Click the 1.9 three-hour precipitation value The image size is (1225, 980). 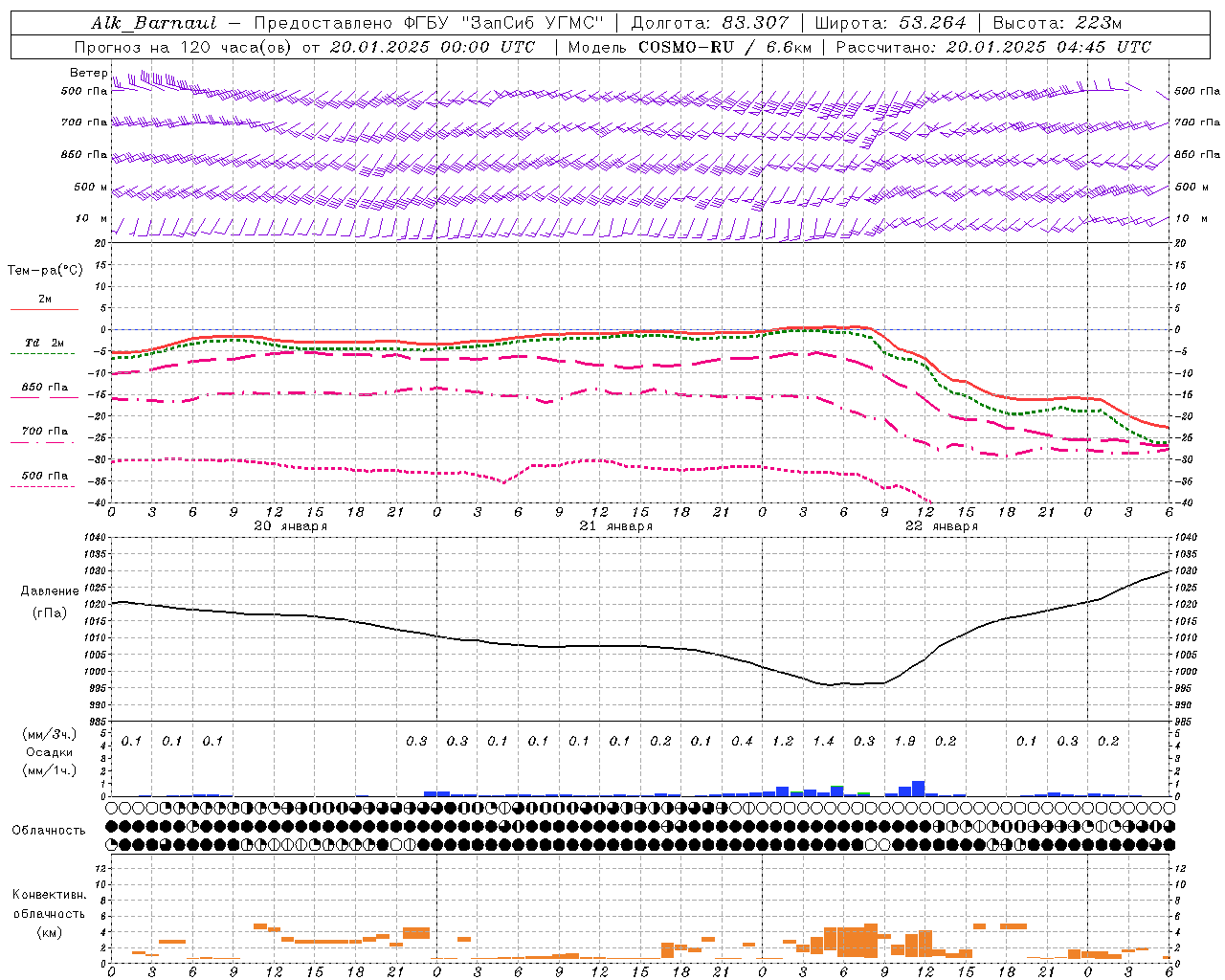904,742
